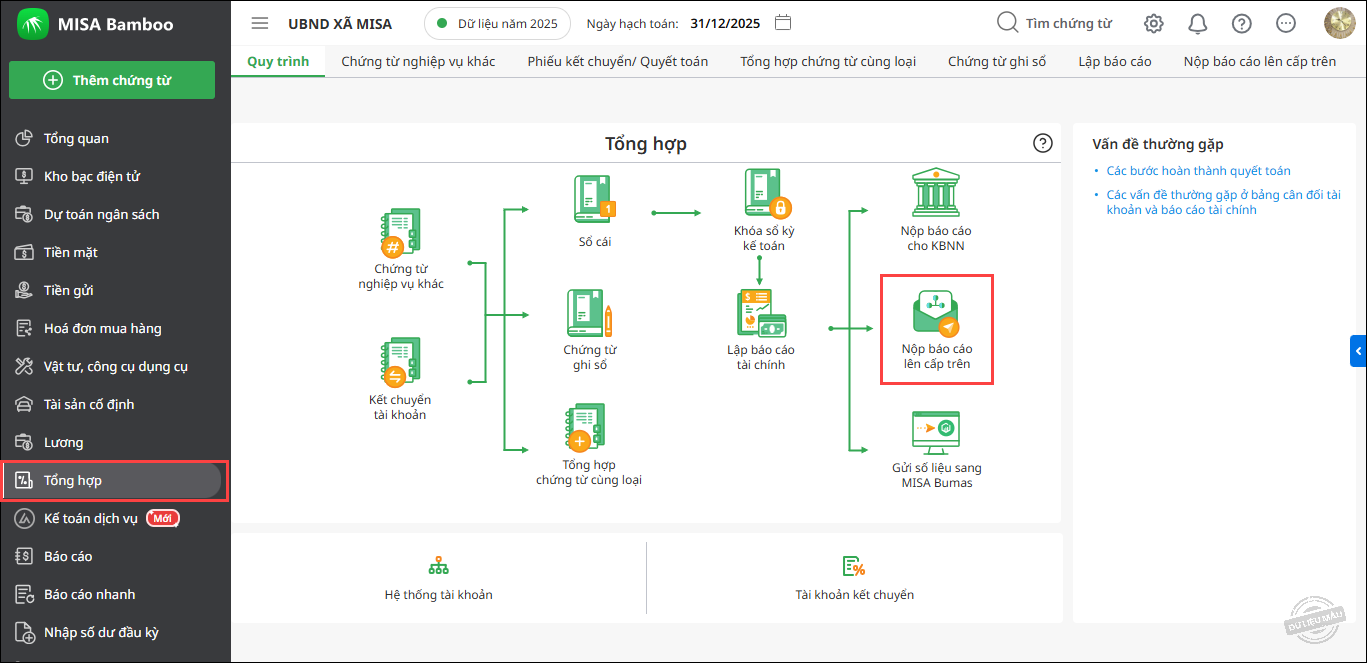Switch to the Quy trình tab
The width and height of the screenshot is (1367, 663).
278,61
